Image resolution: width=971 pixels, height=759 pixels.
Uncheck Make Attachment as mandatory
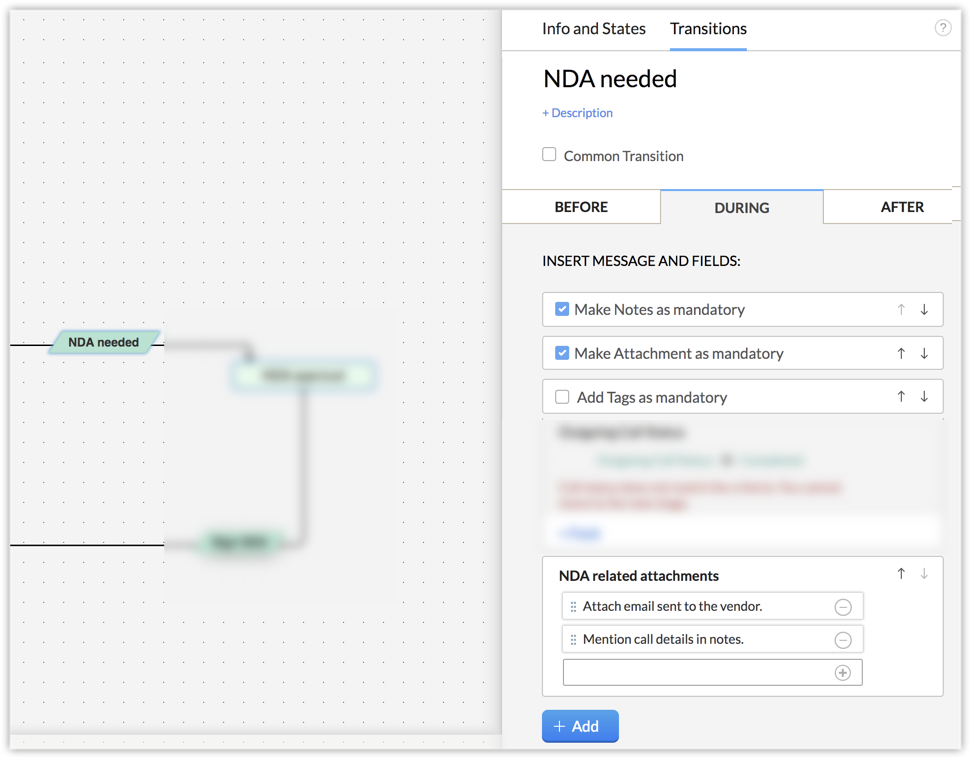[562, 353]
